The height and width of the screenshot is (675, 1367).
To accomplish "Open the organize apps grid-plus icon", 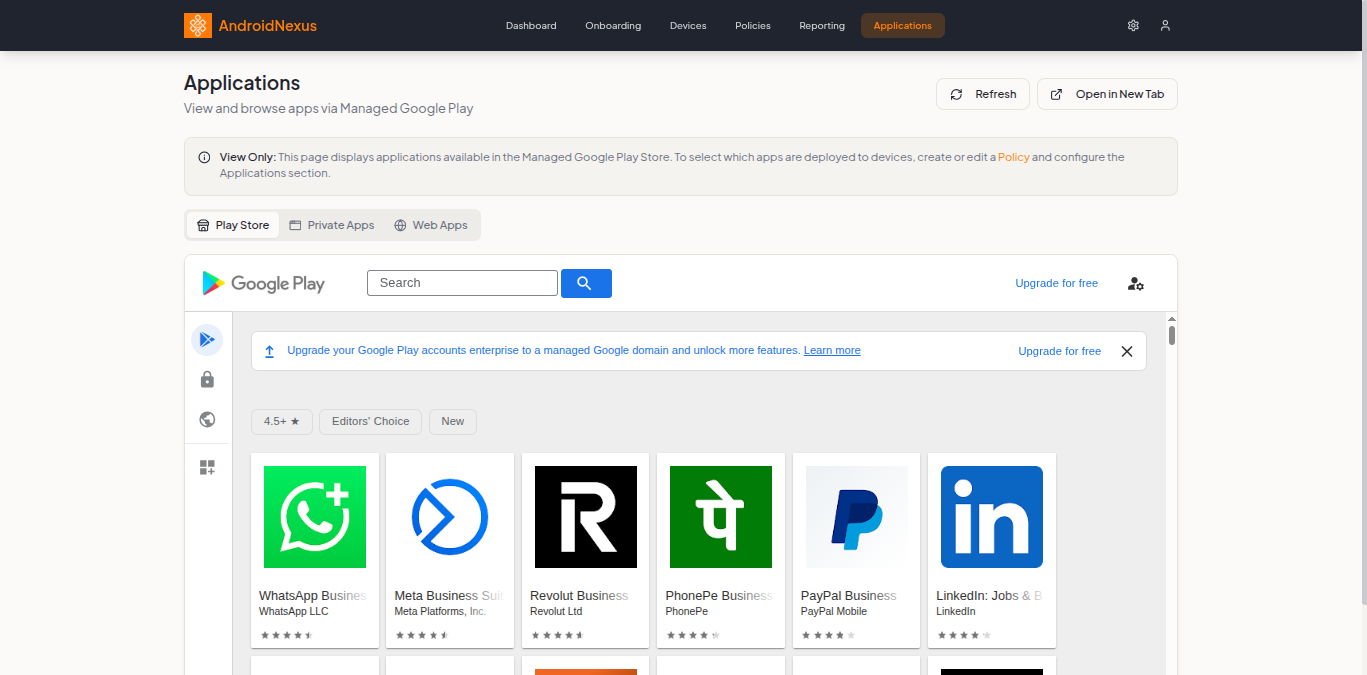I will point(207,467).
